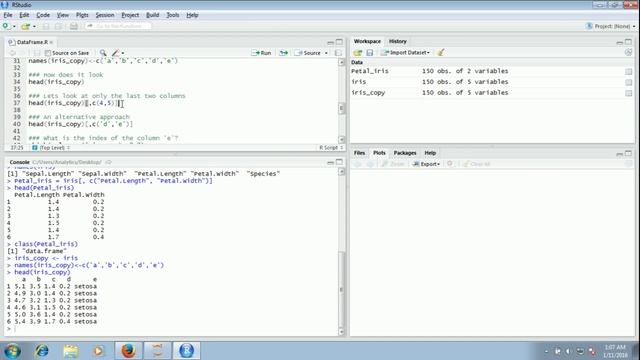Open the Edit menu
This screenshot has height=360, width=640.
point(24,15)
